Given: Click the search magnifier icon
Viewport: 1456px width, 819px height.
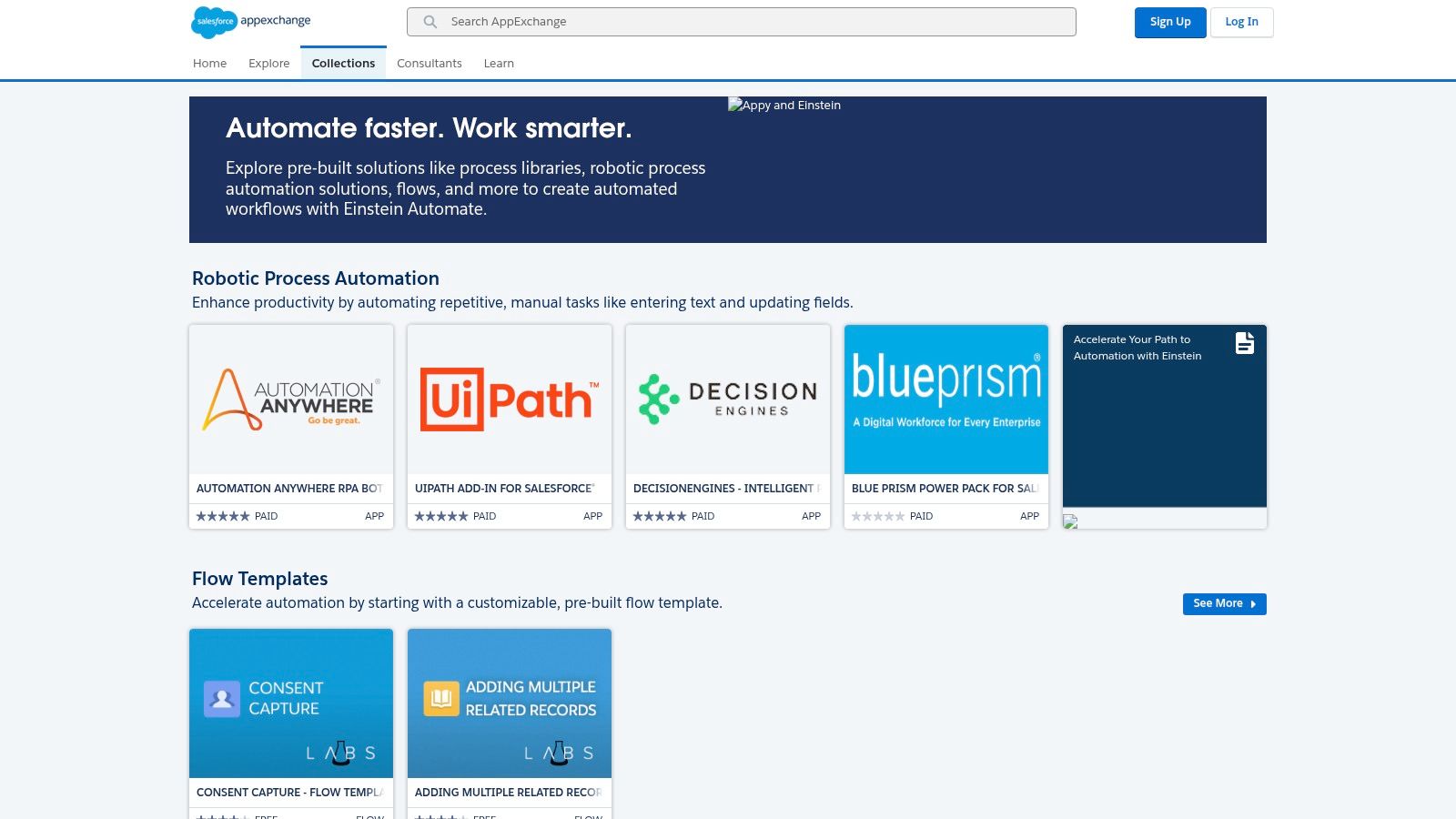Looking at the screenshot, I should [429, 22].
